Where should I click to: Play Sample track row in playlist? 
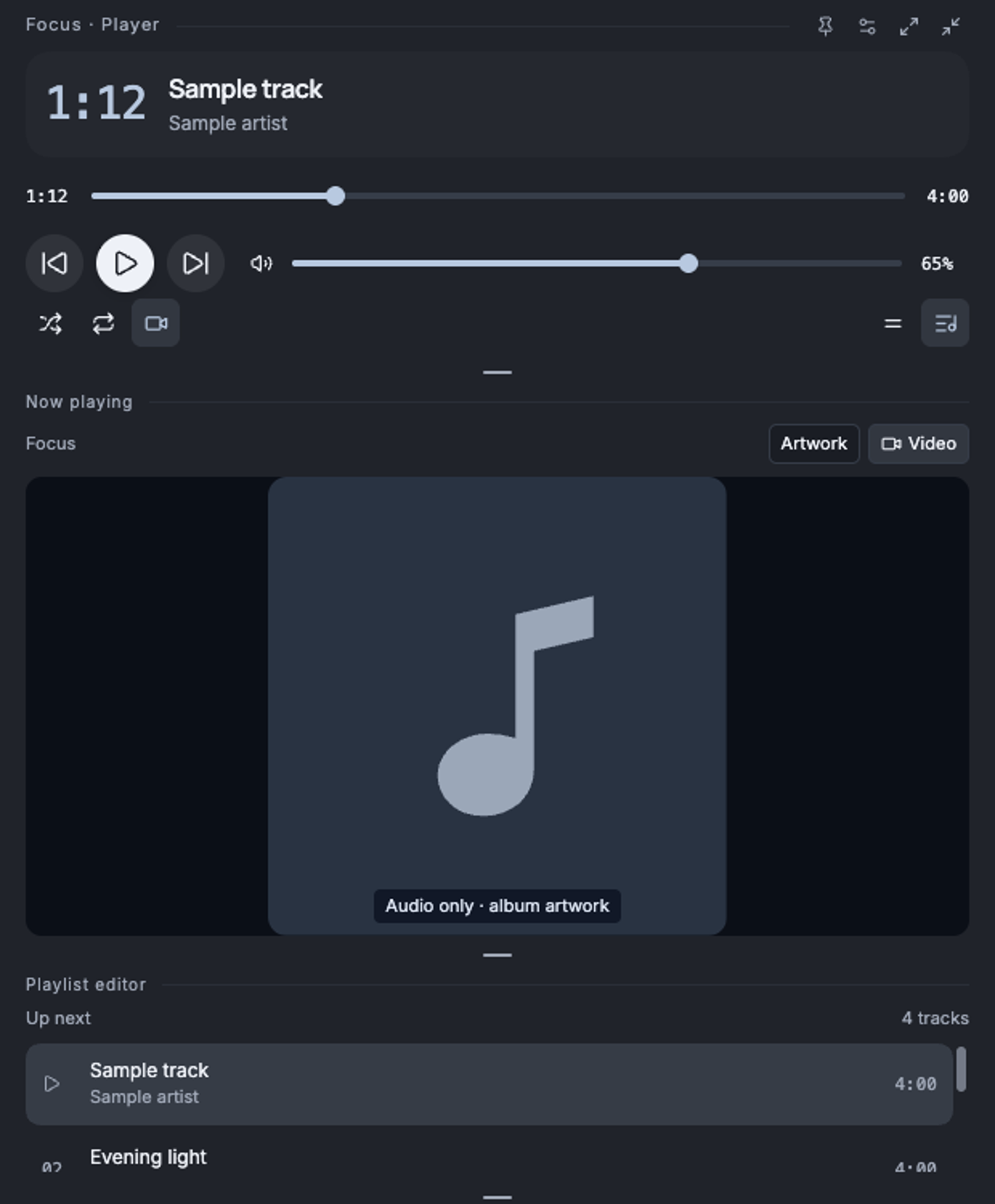pos(51,1084)
